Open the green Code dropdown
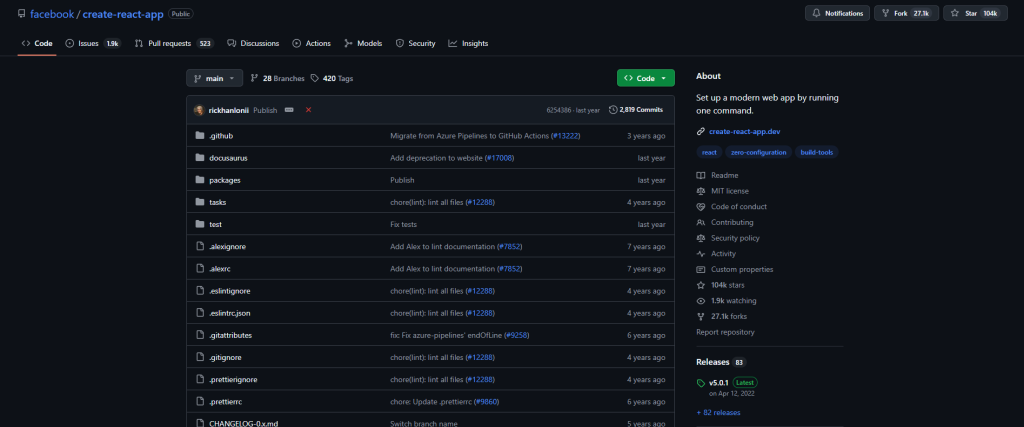 pos(645,78)
